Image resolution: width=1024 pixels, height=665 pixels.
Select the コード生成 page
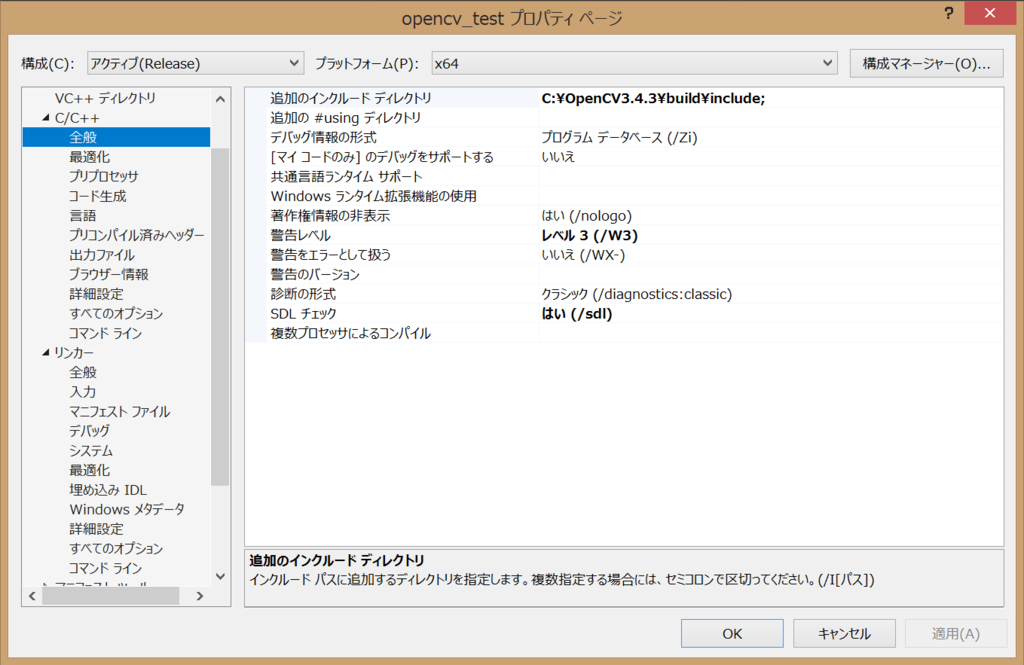(x=92, y=196)
